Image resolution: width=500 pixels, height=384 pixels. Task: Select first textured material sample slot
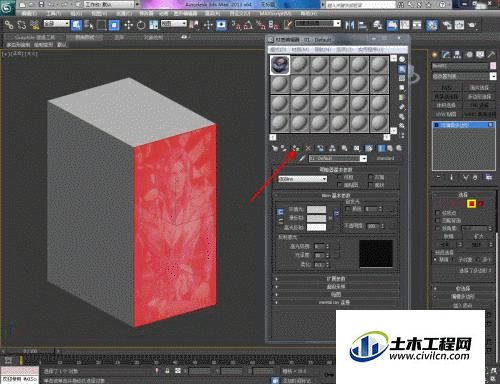click(280, 65)
